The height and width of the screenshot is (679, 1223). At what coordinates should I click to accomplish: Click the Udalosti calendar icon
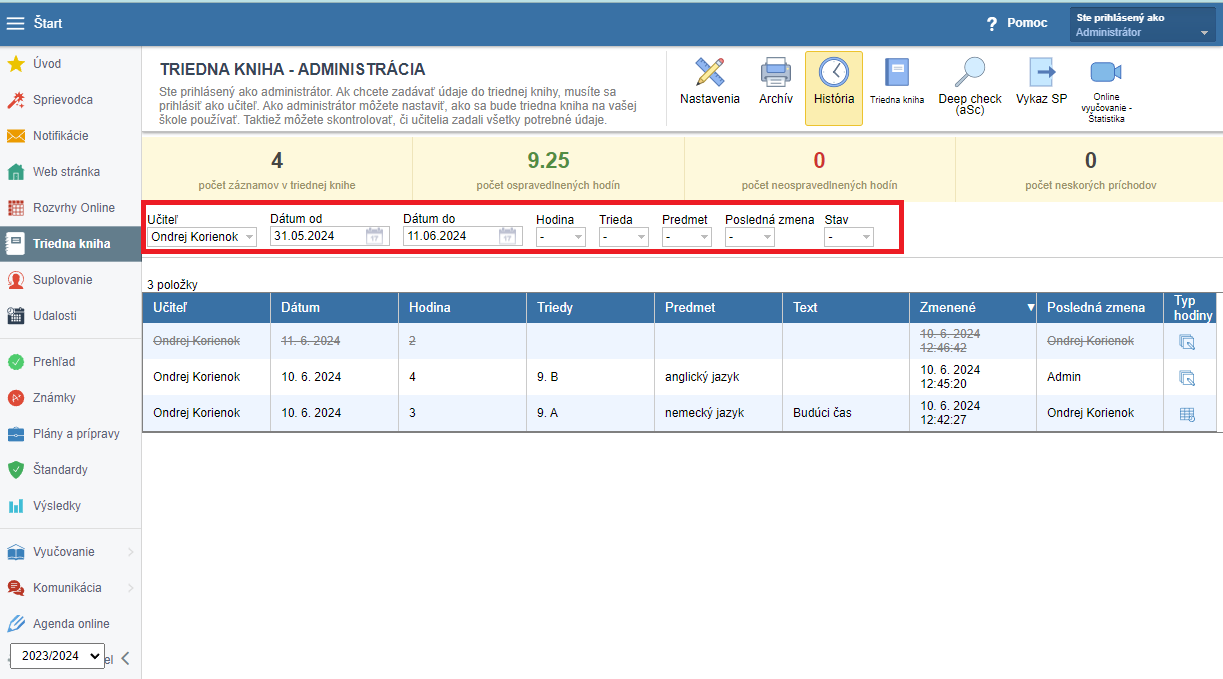16,316
